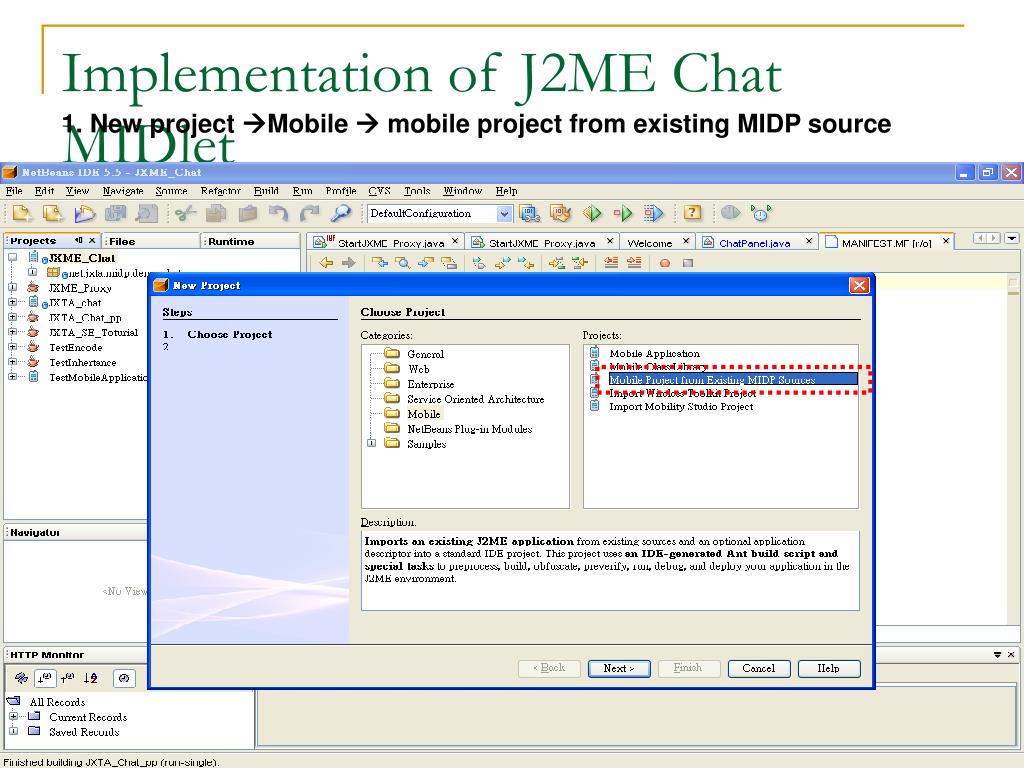Image resolution: width=1024 pixels, height=768 pixels.
Task: Select the Enterprise category
Action: (x=430, y=384)
